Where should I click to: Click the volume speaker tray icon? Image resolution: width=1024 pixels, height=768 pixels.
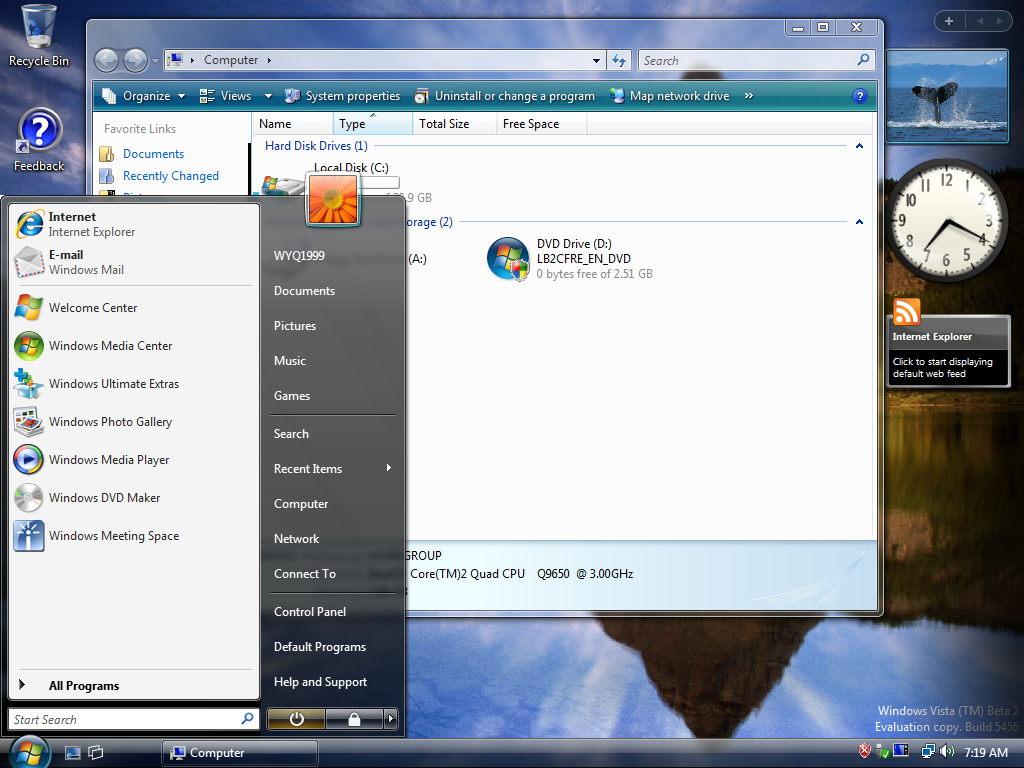[x=947, y=751]
